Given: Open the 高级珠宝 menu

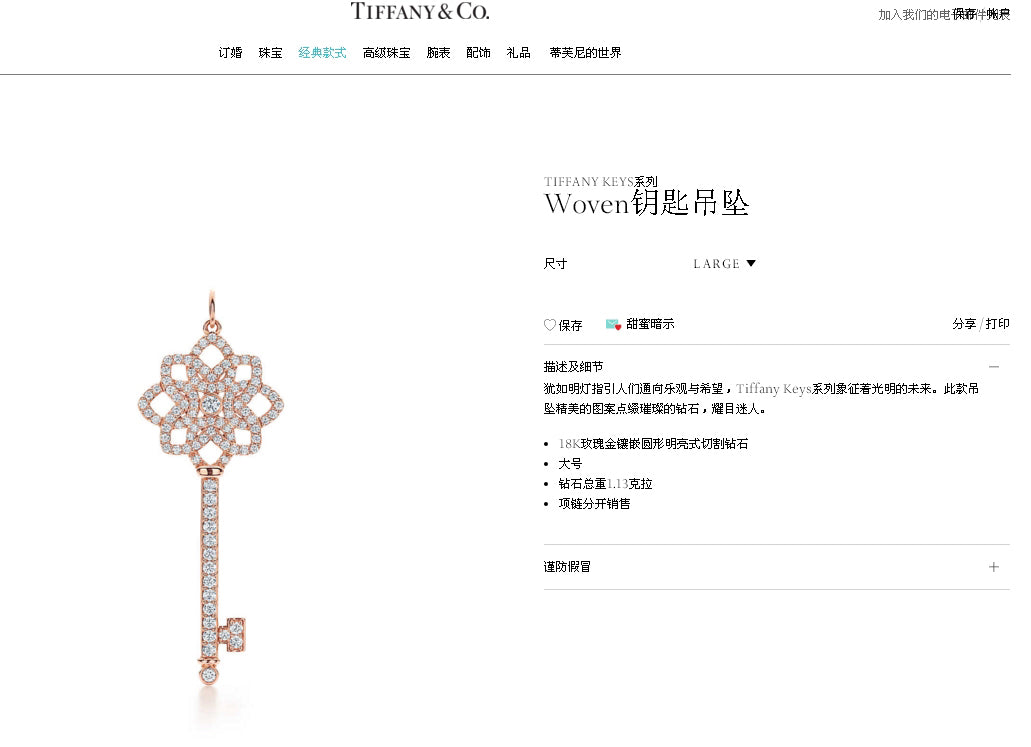Looking at the screenshot, I should (x=387, y=53).
